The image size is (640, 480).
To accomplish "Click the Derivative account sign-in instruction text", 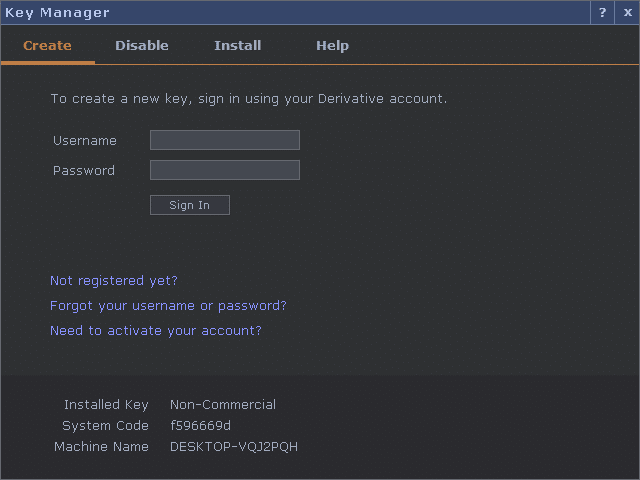I will 249,99.
